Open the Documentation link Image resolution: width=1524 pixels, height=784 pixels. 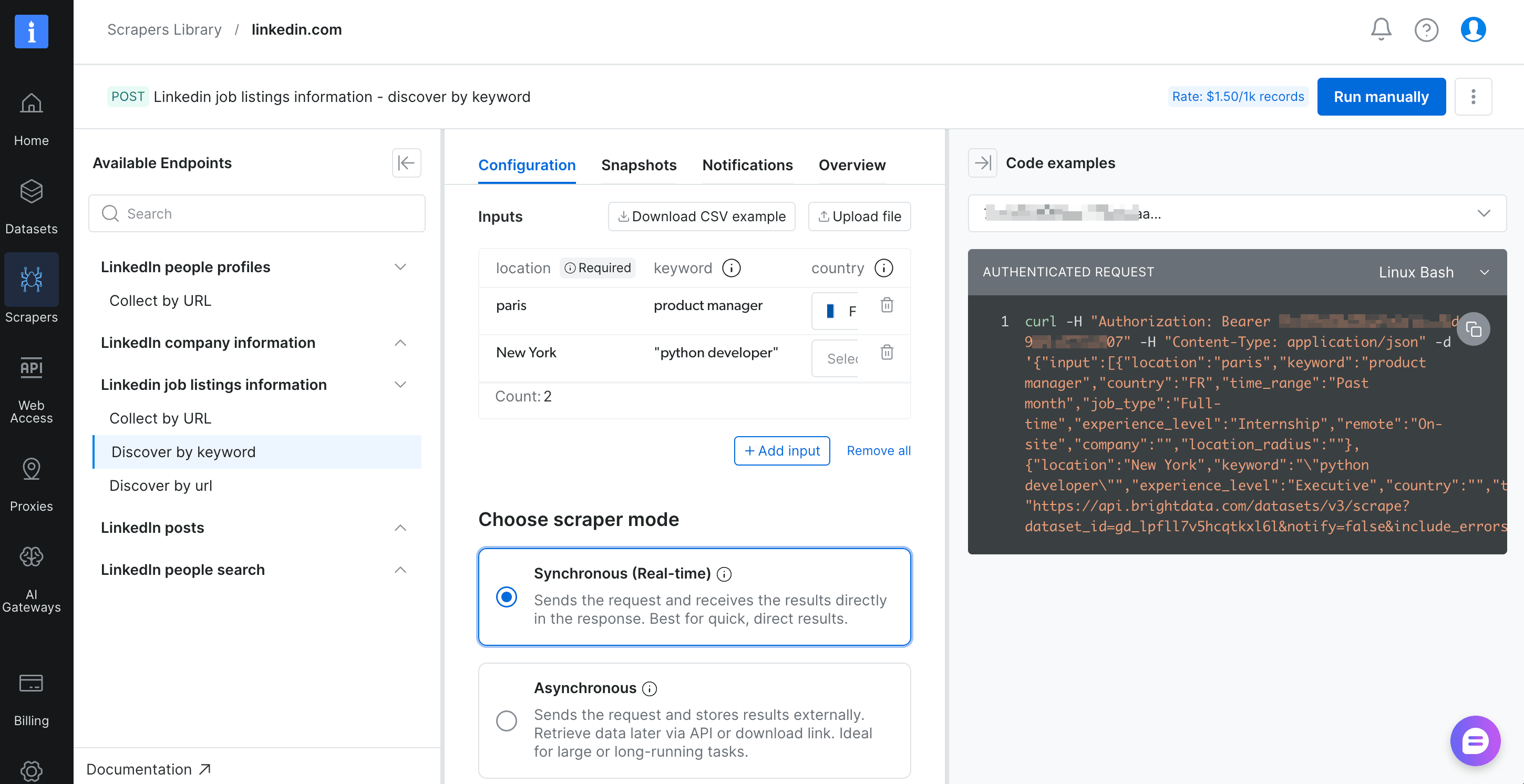click(149, 769)
